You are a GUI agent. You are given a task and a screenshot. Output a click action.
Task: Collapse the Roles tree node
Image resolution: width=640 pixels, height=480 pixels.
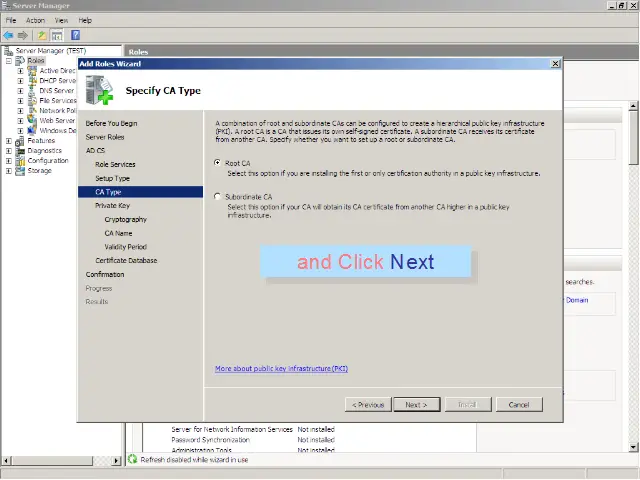click(9, 61)
